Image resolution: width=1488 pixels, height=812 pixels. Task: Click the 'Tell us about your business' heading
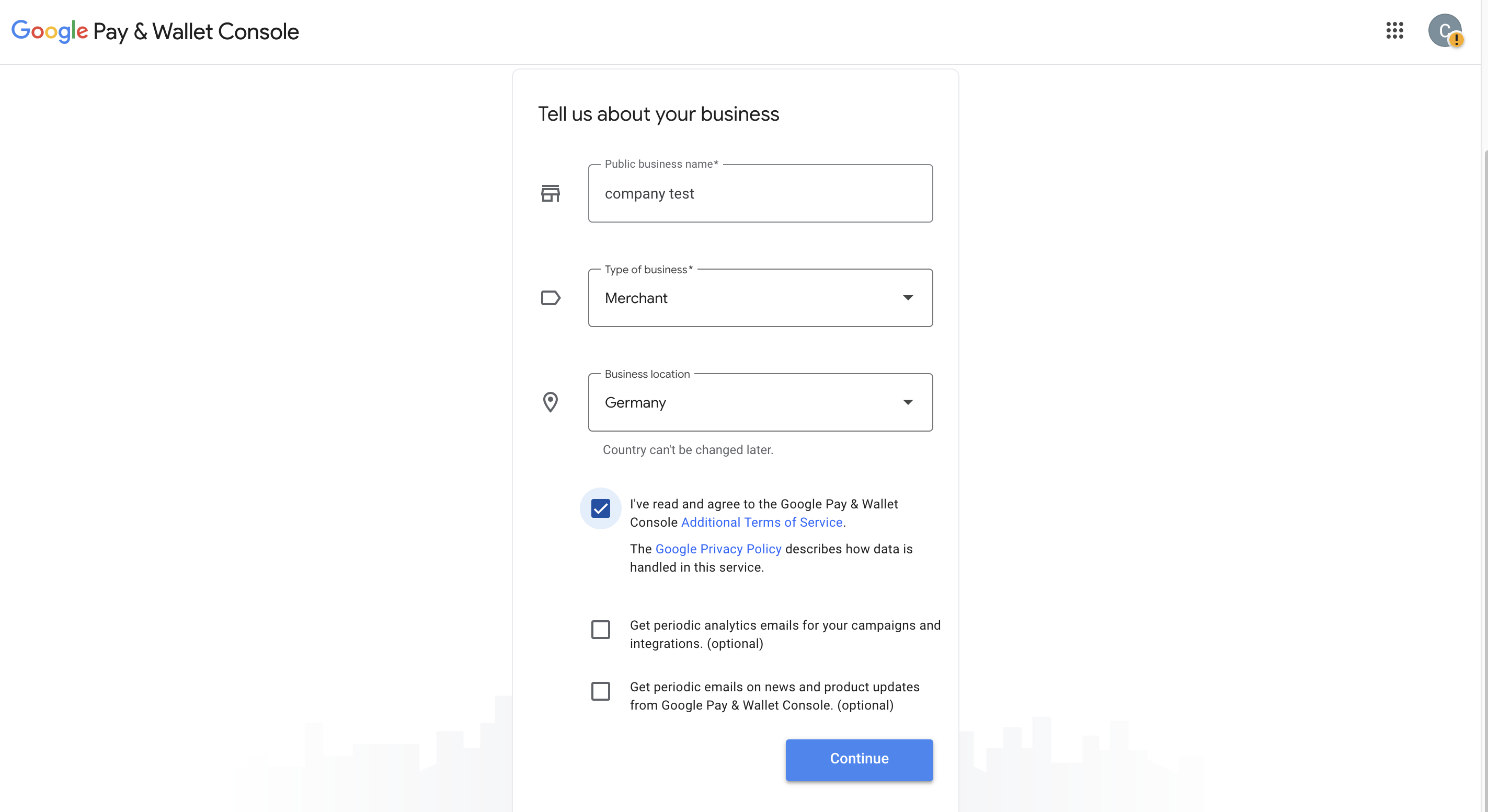click(x=658, y=114)
